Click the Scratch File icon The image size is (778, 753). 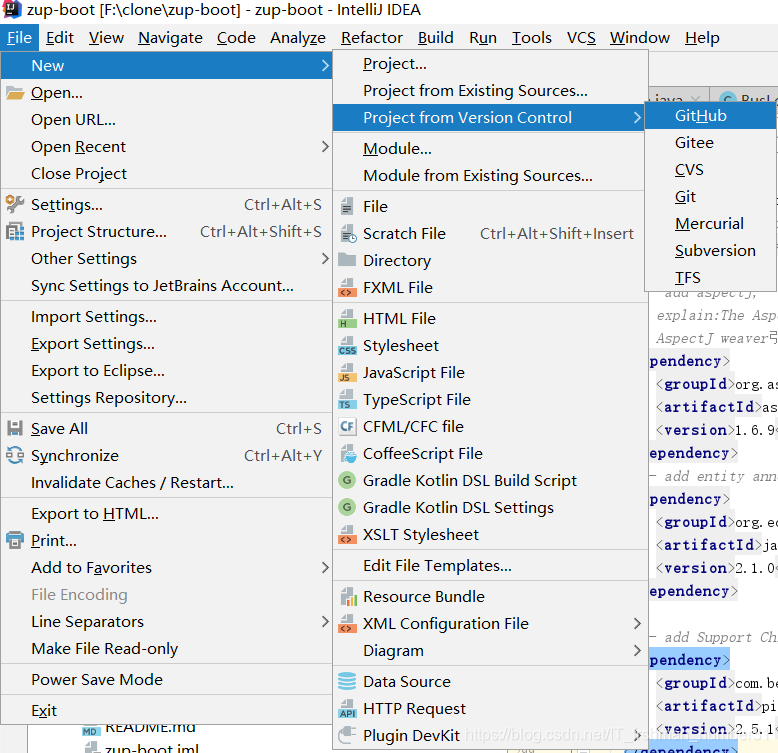point(348,233)
